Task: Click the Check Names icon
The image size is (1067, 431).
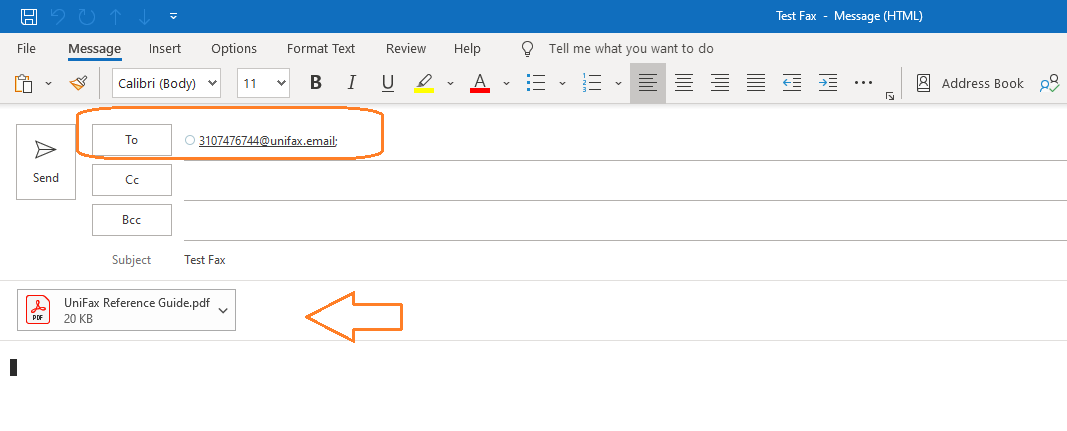Action: click(x=1049, y=83)
